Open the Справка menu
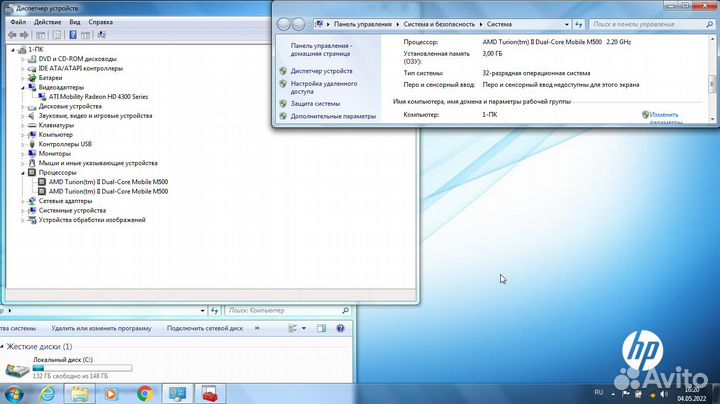This screenshot has height=404, width=720. [x=101, y=22]
